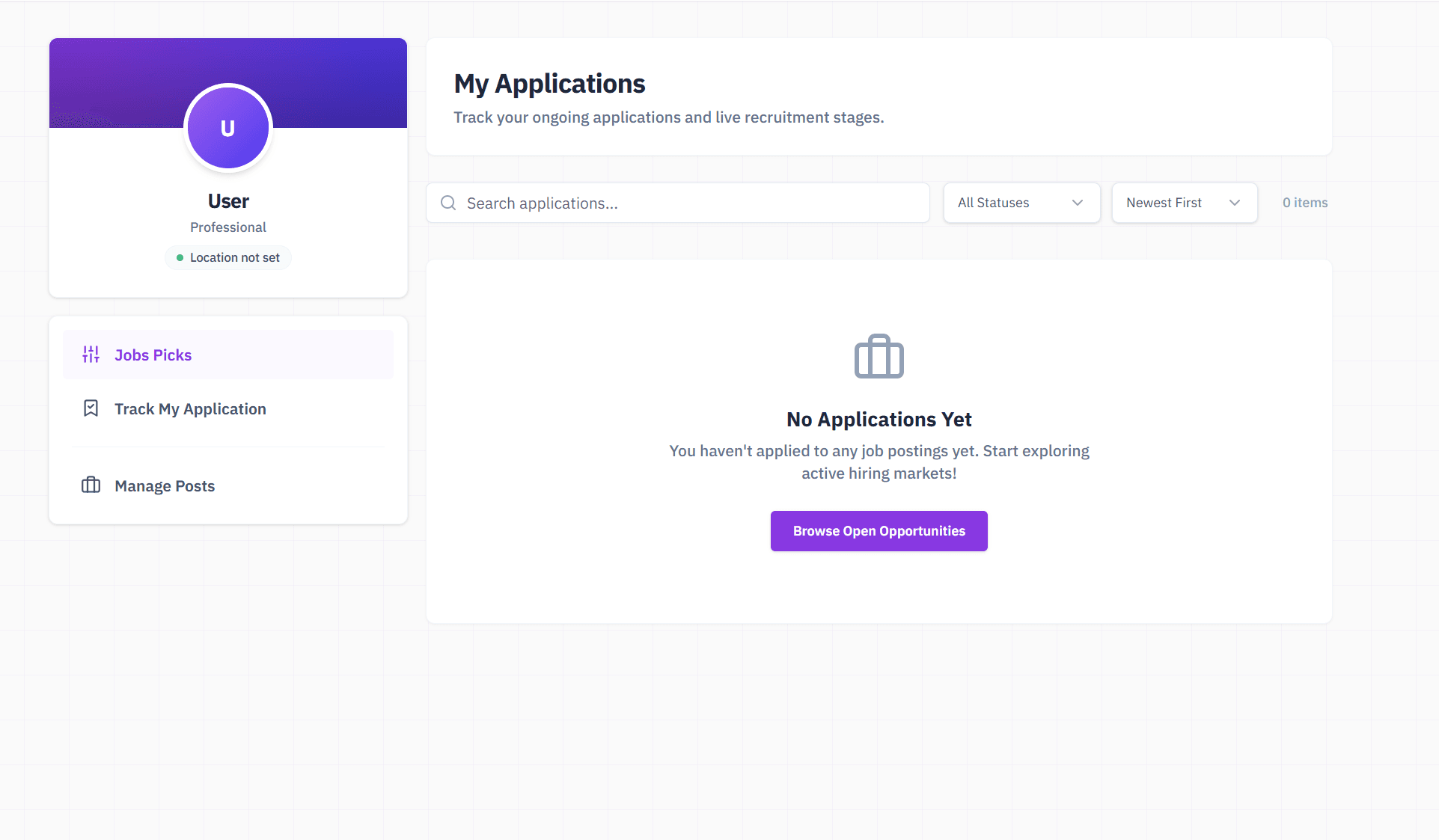Click the 0 items counter text
1439x840 pixels.
1305,203
